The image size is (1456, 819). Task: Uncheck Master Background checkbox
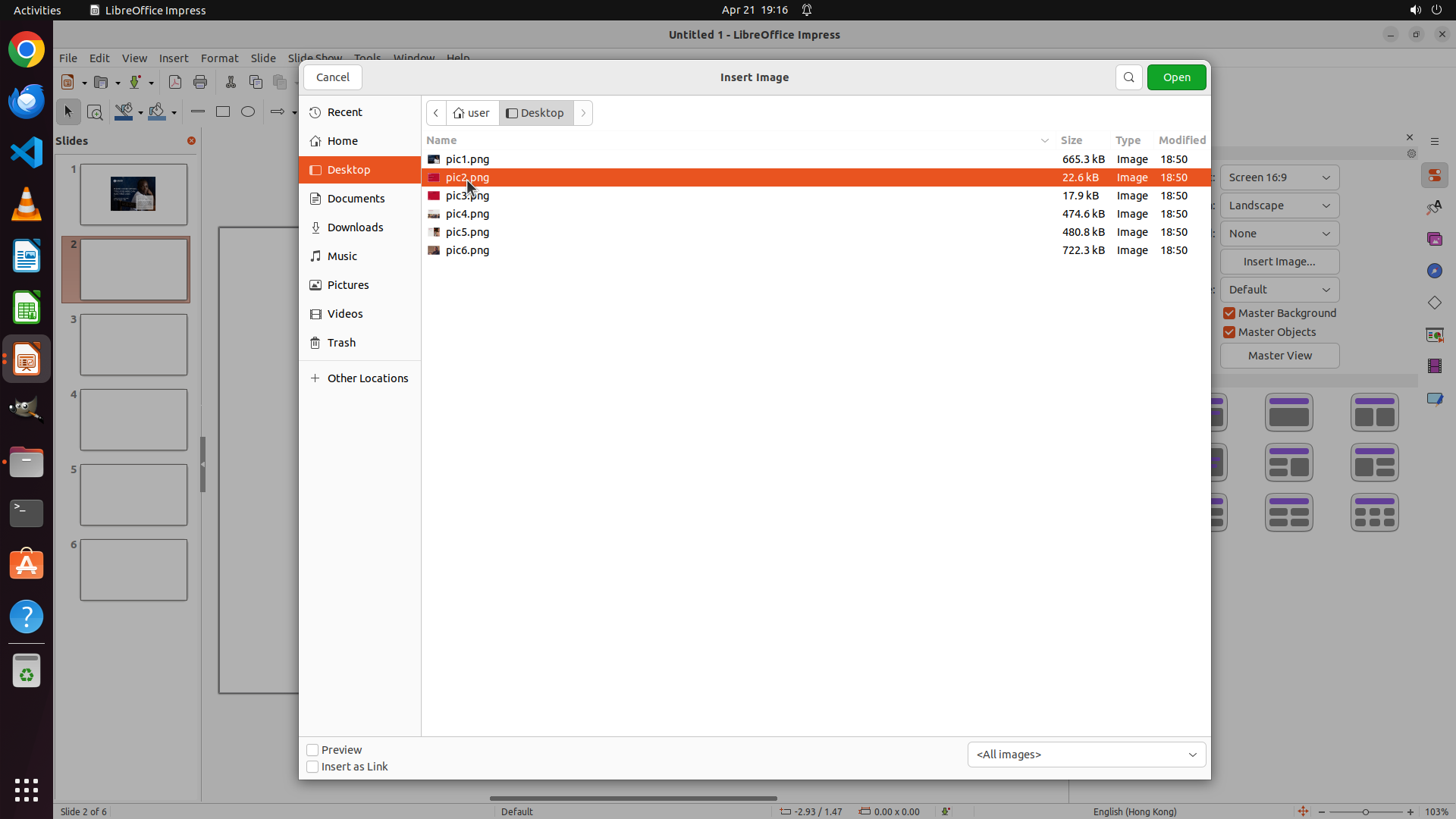[1229, 313]
